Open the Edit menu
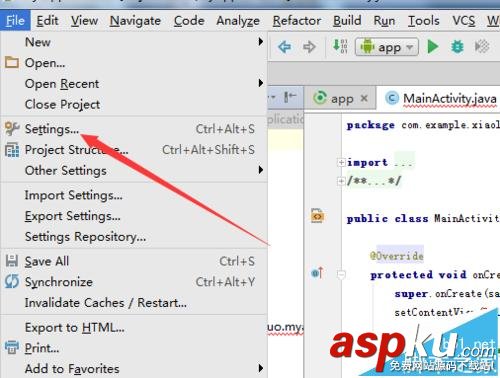This screenshot has height=378, width=500. [47, 21]
